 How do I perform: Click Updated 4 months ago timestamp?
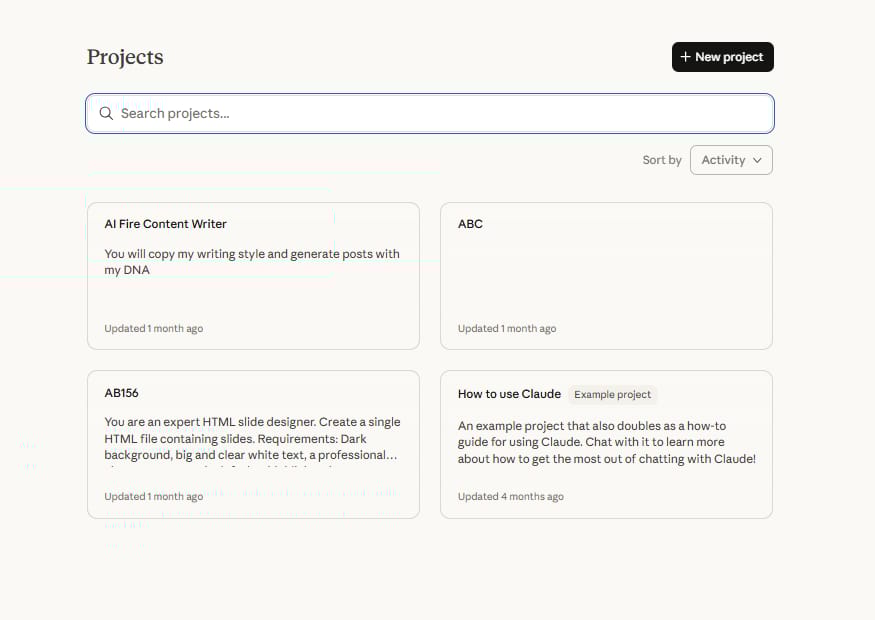point(510,496)
